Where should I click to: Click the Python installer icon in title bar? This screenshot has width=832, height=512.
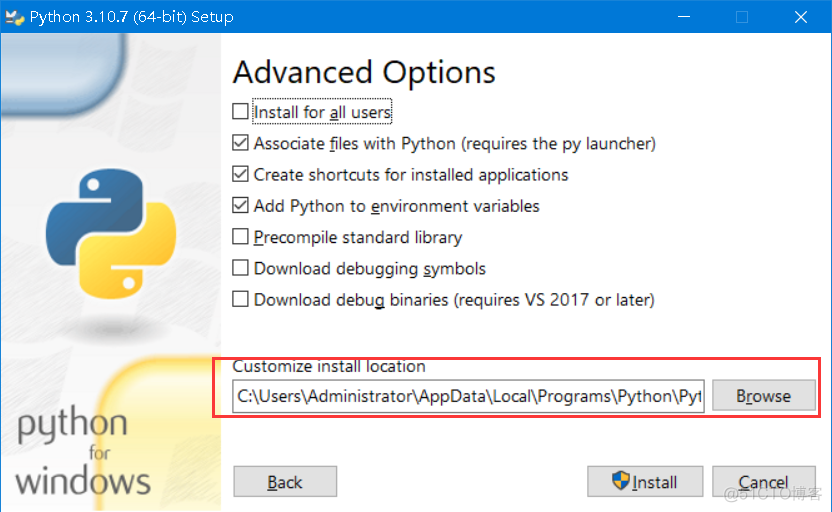pos(14,16)
